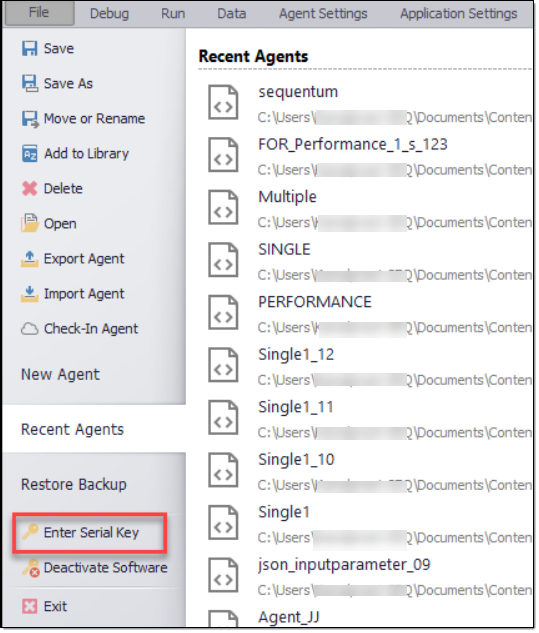The width and height of the screenshot is (539, 633).
Task: Click the Export Agent upload icon
Action: (x=29, y=259)
